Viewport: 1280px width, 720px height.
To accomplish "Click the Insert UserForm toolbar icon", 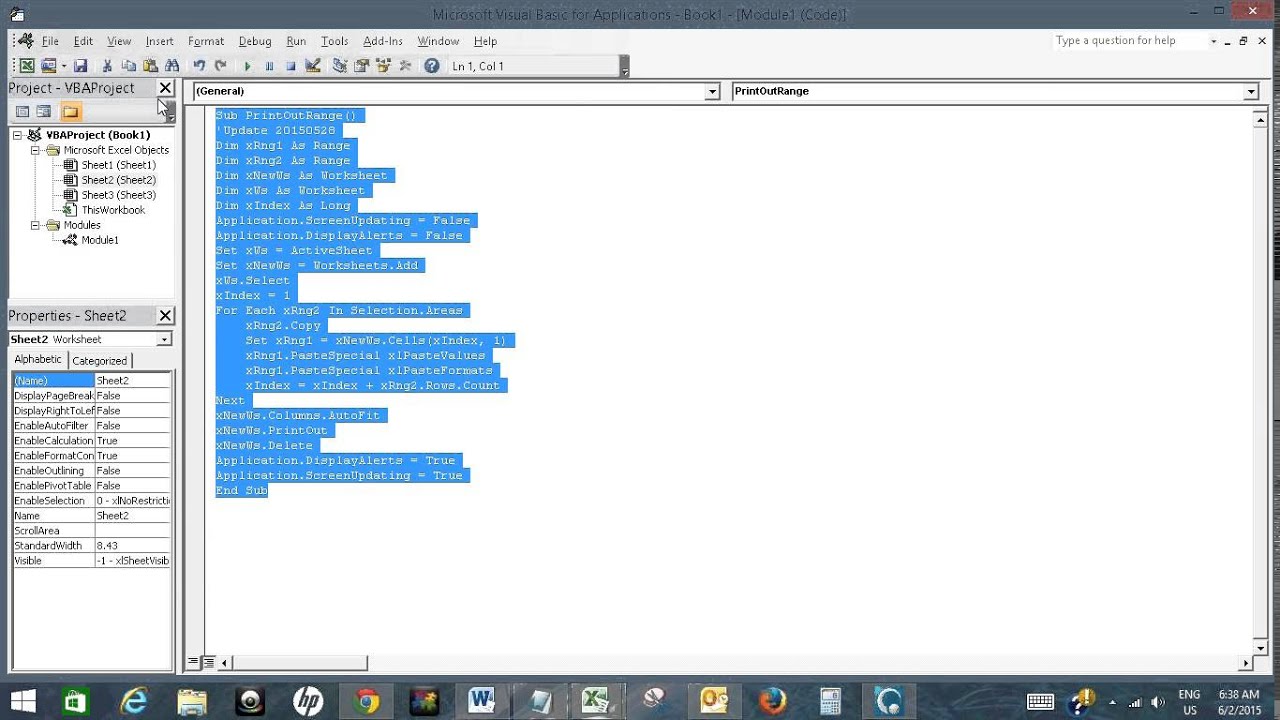I will tap(48, 66).
